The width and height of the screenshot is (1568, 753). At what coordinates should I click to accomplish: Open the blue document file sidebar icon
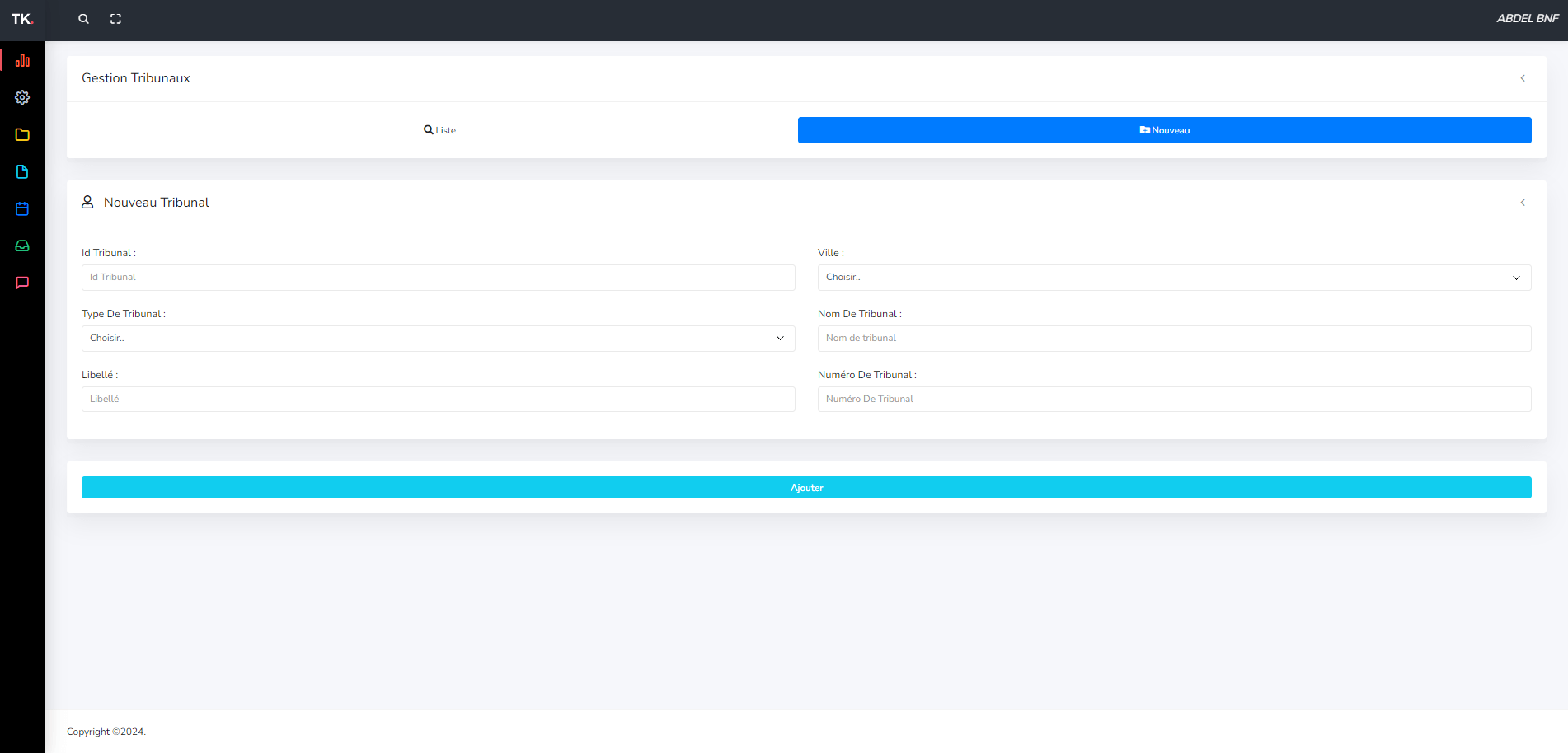point(22,171)
